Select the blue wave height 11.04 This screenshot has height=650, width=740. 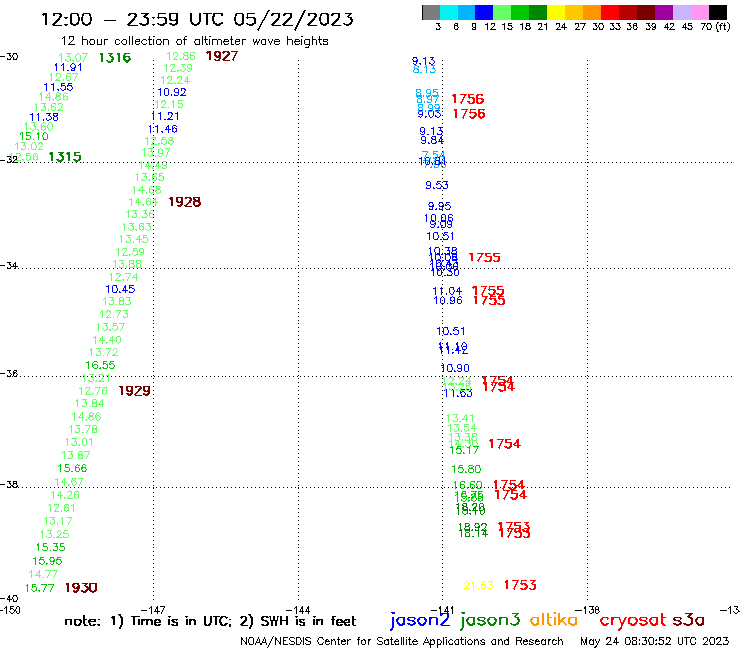tap(447, 291)
